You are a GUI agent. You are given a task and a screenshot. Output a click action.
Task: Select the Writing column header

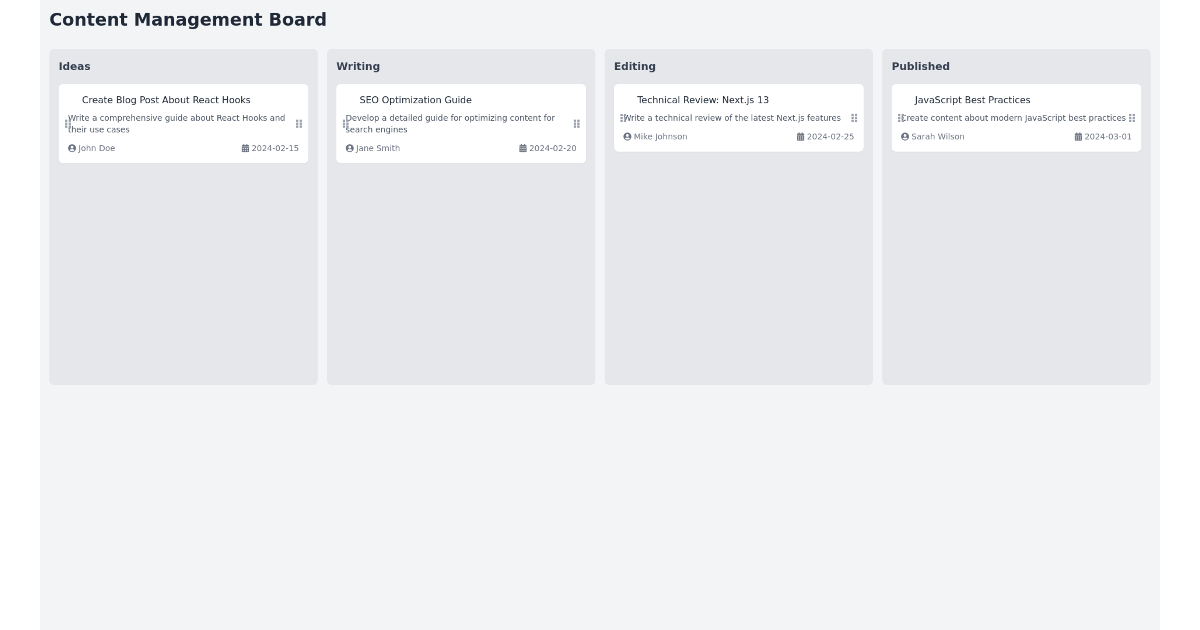358,66
